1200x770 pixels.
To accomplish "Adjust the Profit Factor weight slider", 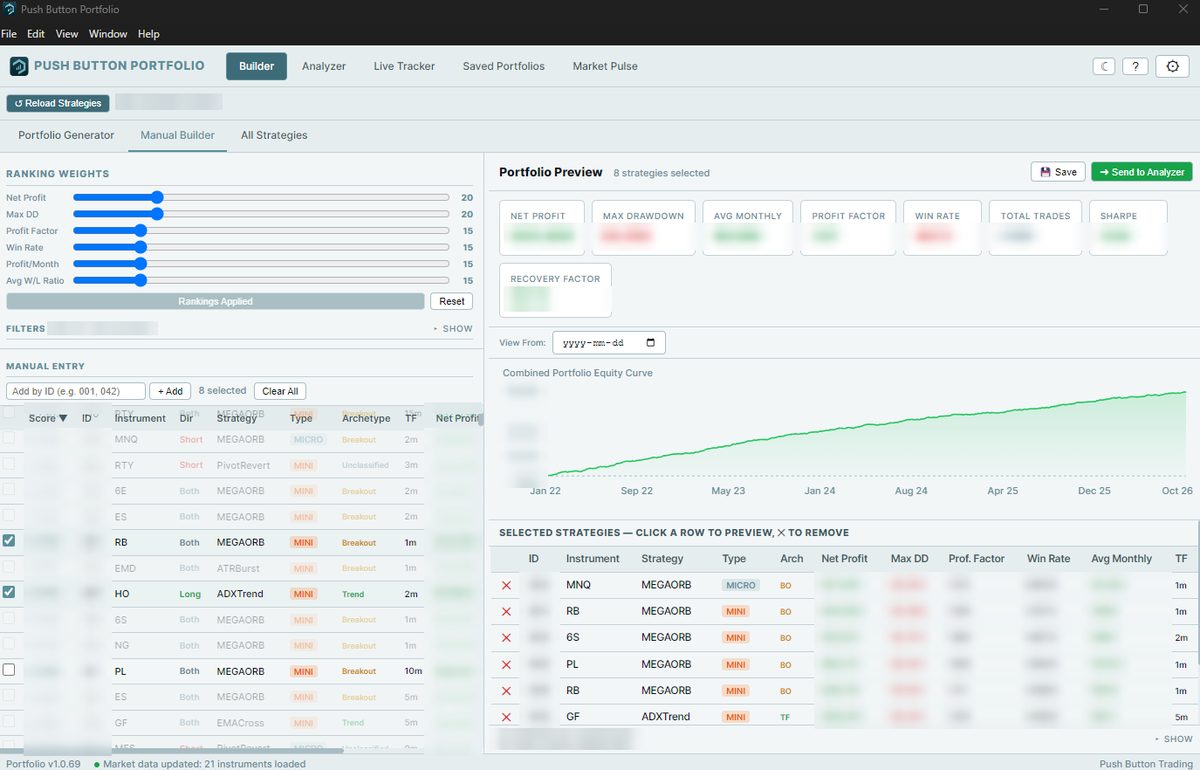I will click(x=261, y=231).
